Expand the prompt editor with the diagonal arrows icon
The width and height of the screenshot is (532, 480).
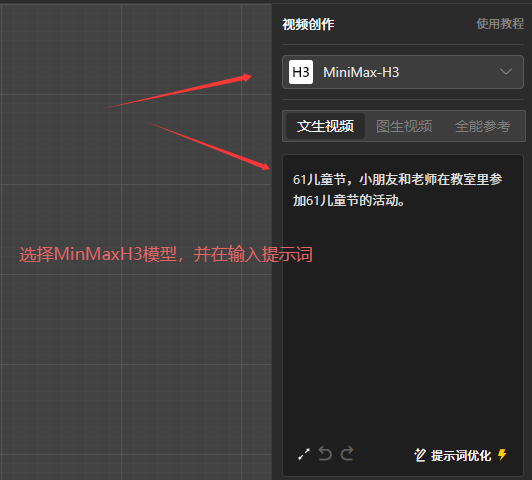(304, 454)
